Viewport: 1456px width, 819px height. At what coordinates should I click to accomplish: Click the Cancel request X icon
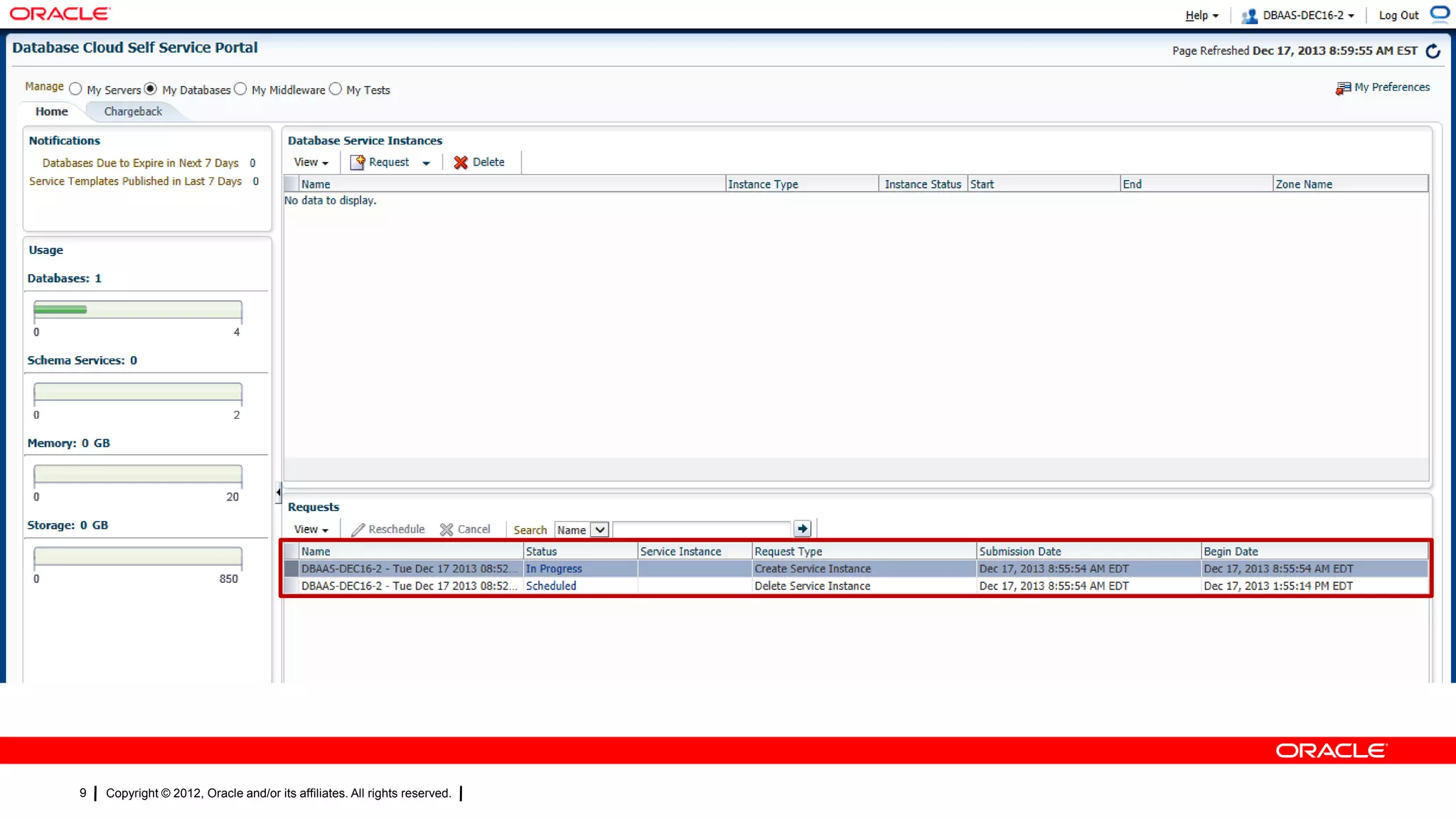click(446, 530)
